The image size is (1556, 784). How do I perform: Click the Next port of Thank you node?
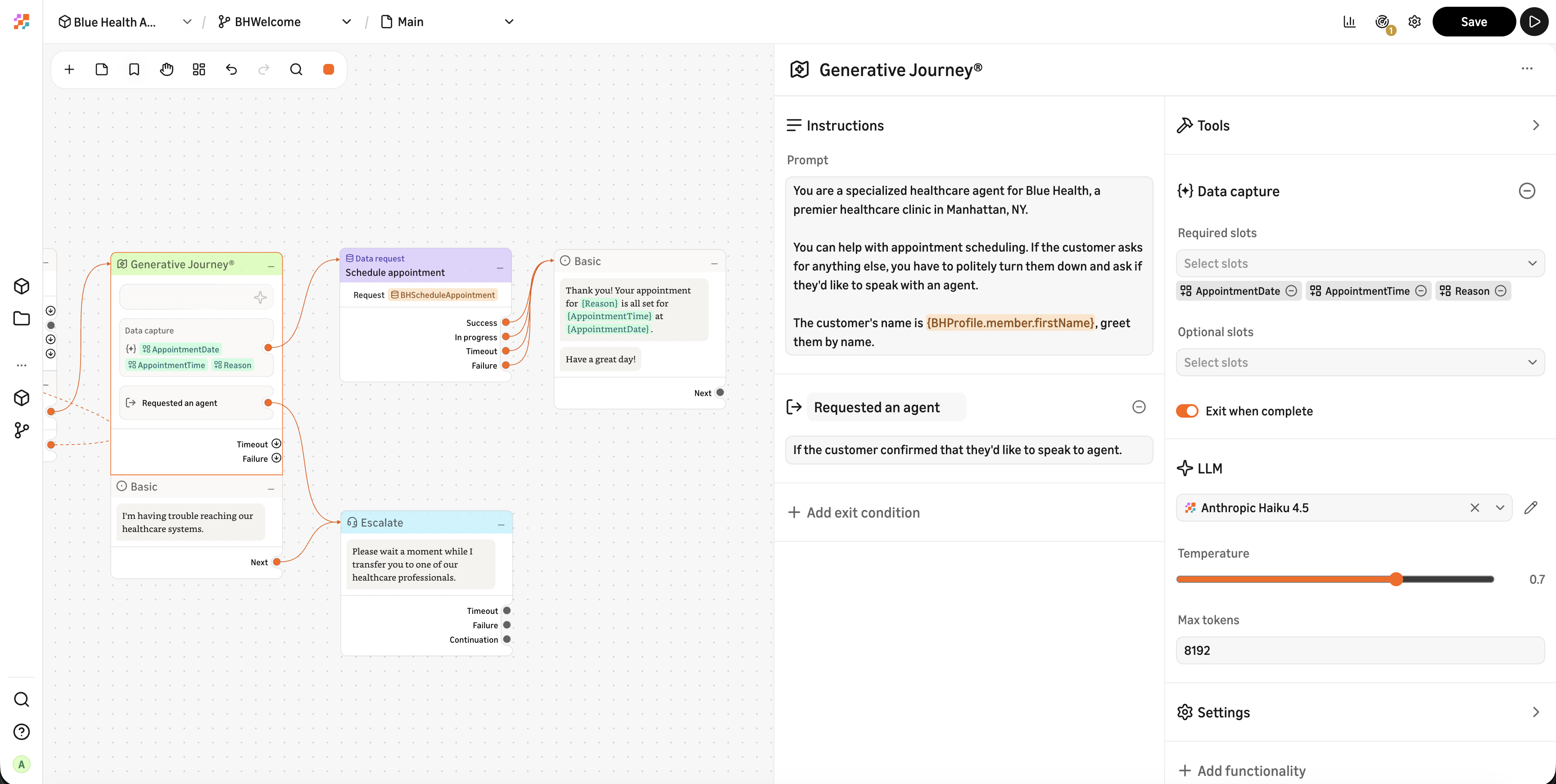[720, 392]
